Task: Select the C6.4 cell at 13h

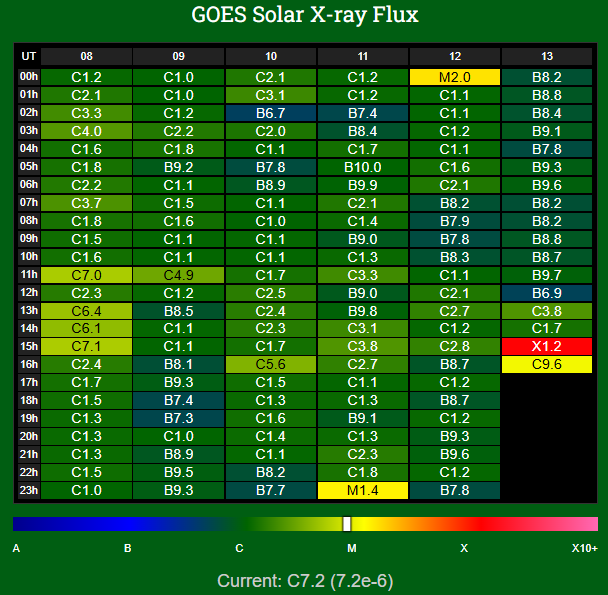Action: coord(86,311)
